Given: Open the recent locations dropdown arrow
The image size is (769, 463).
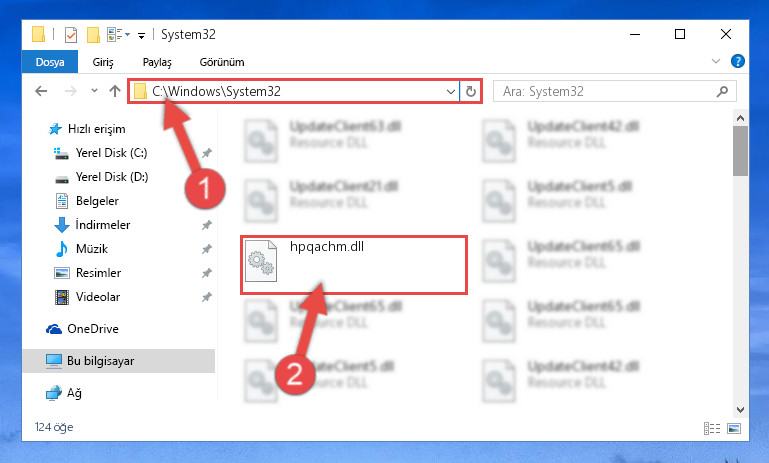Looking at the screenshot, I should (x=94, y=91).
